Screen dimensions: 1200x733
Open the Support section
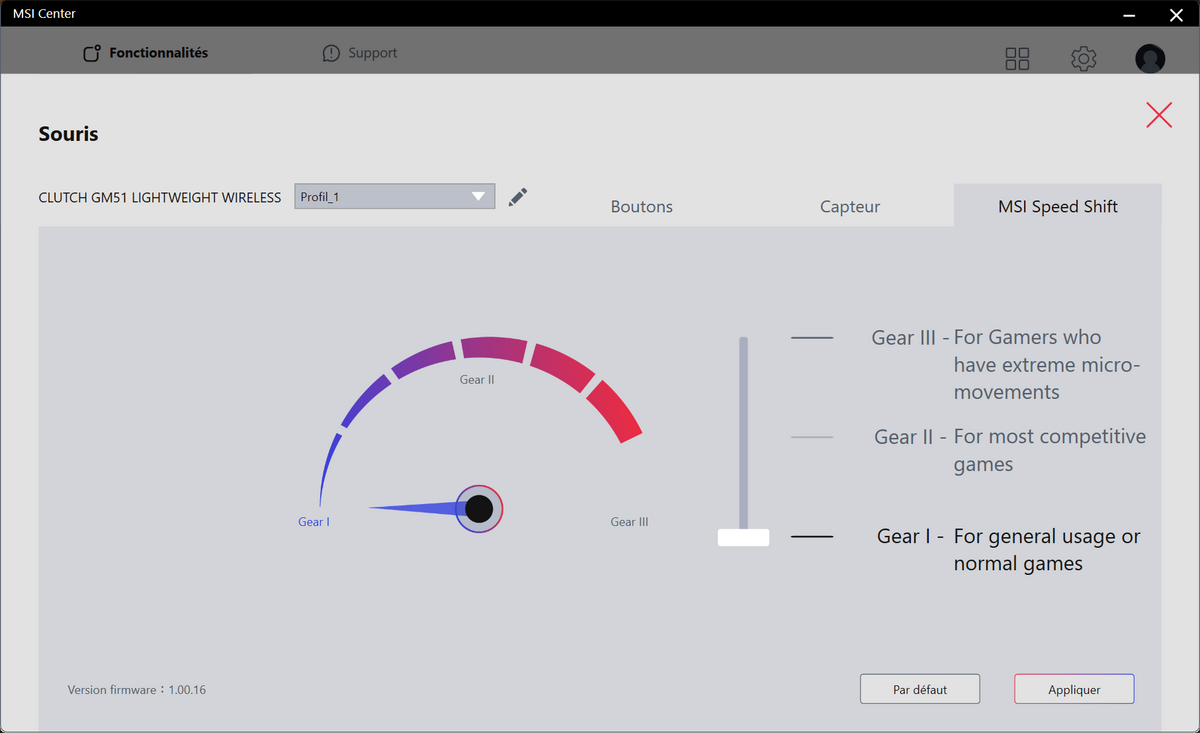(x=360, y=53)
